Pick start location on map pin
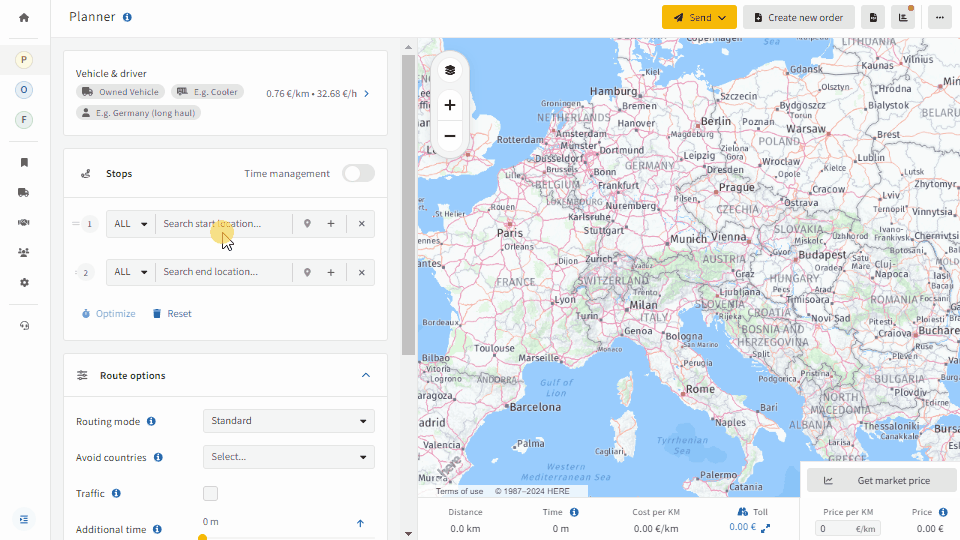 [307, 224]
